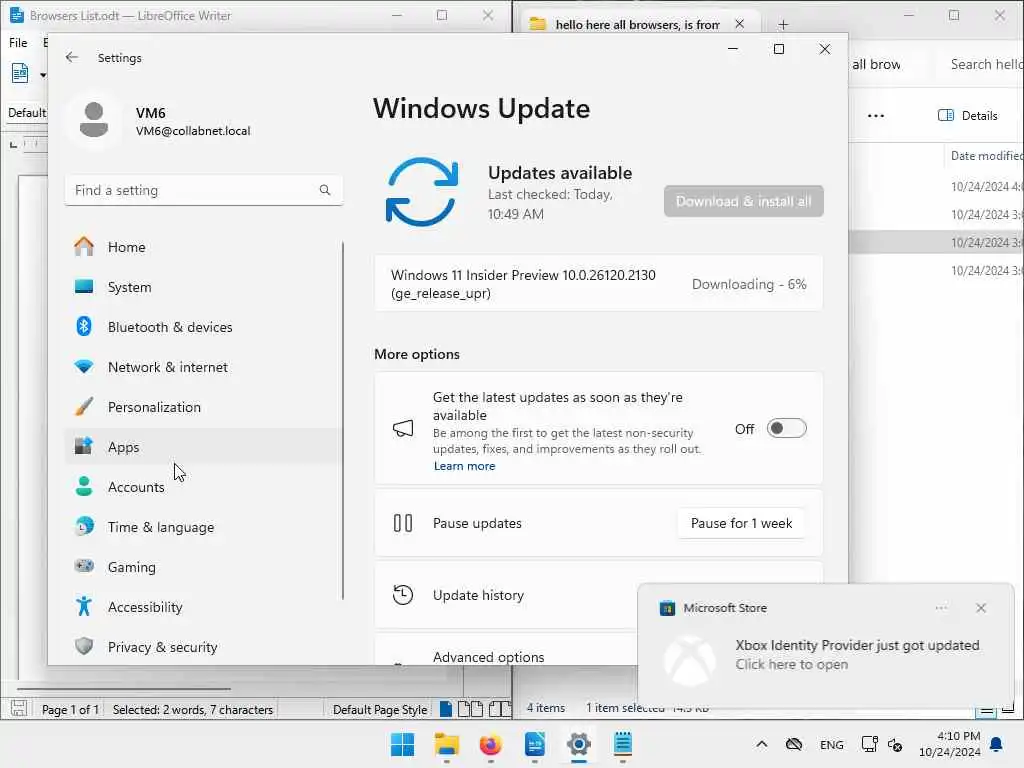Click ENG language indicator in the tray
This screenshot has width=1024, height=768.
[831, 744]
